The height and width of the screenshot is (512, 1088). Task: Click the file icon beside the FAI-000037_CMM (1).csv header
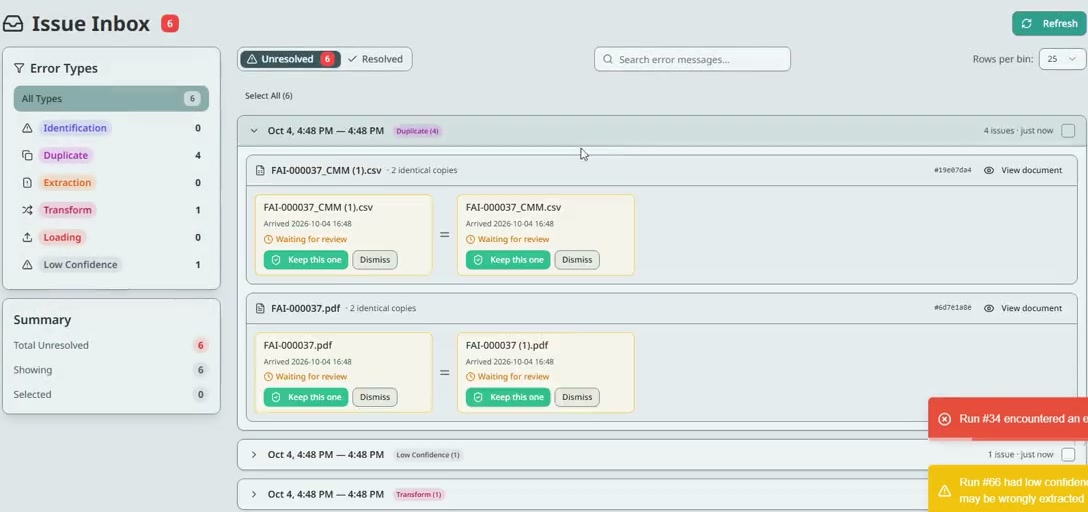[x=260, y=170]
